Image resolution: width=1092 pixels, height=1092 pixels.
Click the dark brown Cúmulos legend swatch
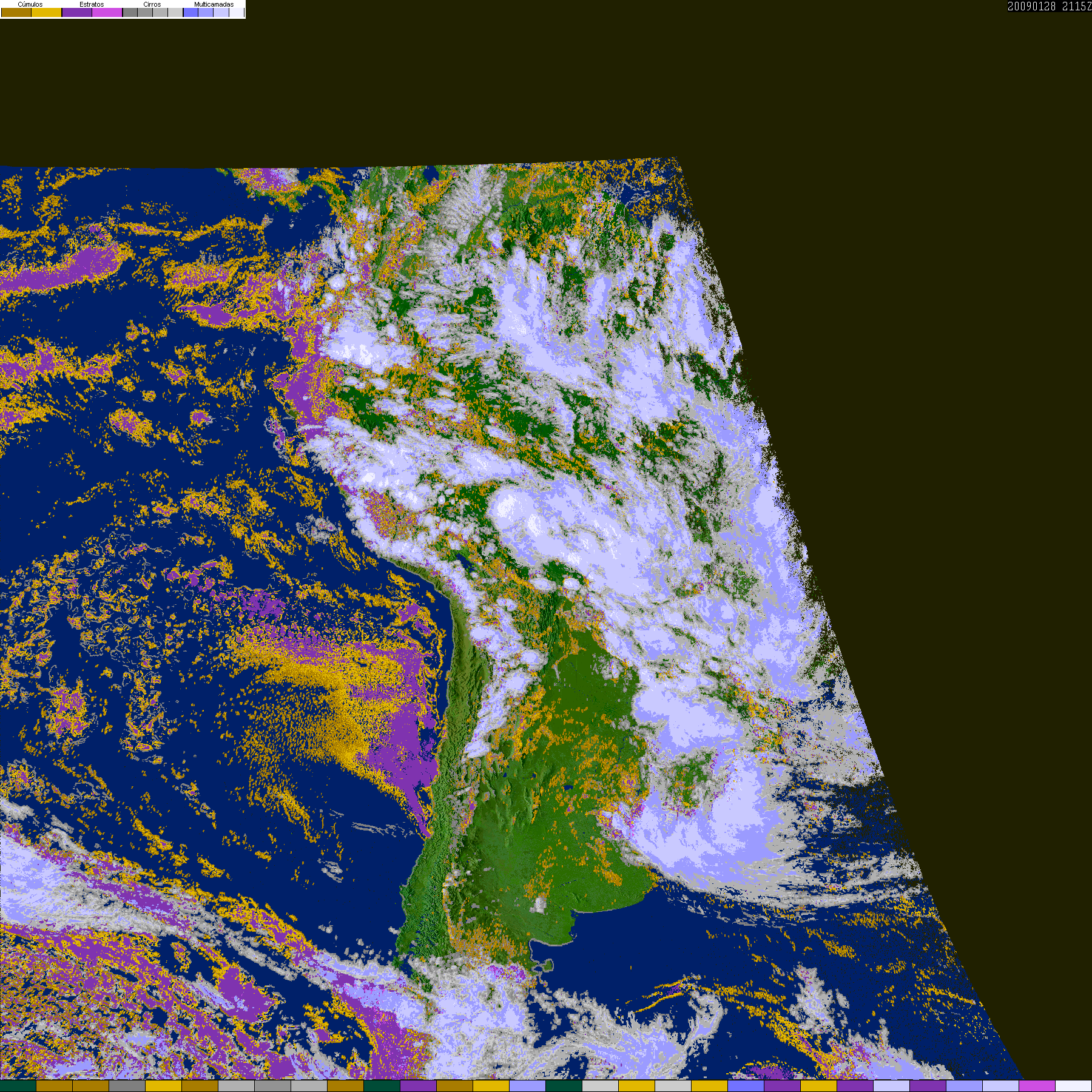pos(16,12)
